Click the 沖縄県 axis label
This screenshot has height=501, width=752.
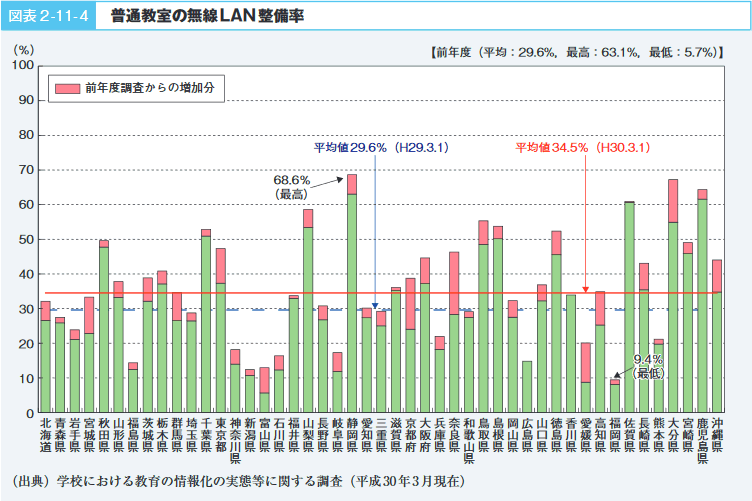717,435
